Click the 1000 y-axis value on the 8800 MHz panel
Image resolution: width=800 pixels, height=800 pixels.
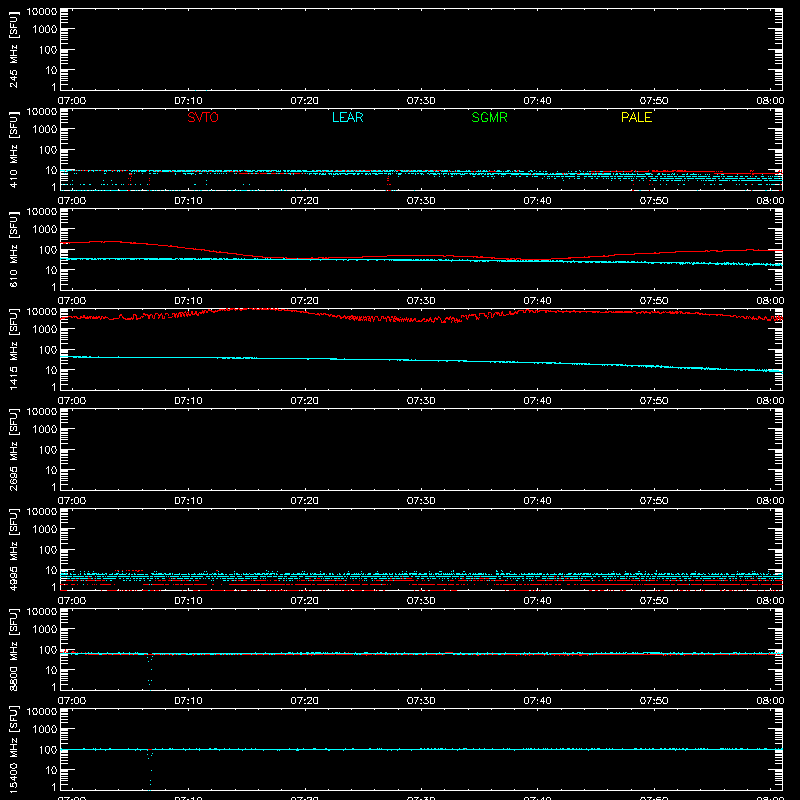coord(45,630)
